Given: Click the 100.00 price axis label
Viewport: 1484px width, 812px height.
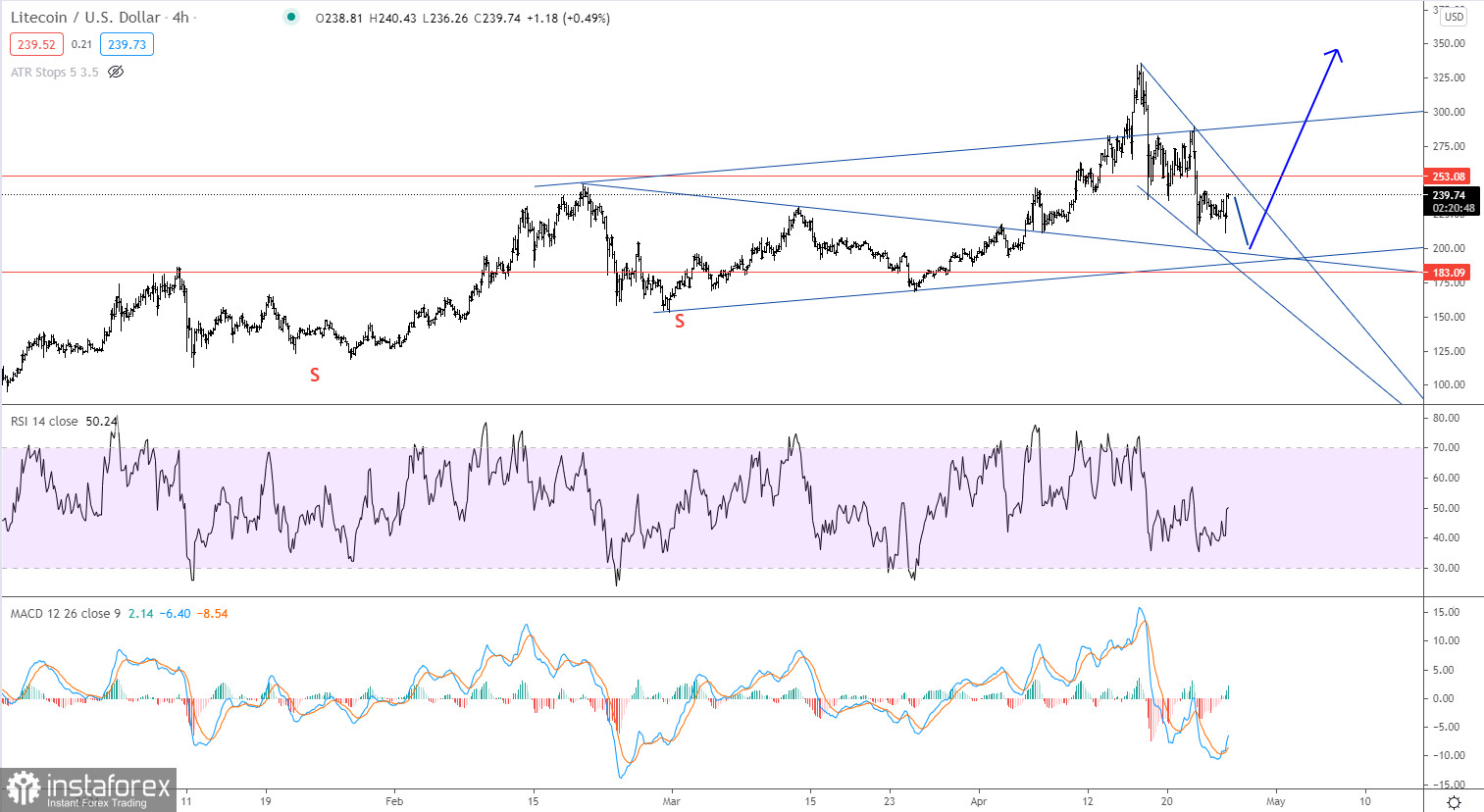Looking at the screenshot, I should coord(1449,384).
